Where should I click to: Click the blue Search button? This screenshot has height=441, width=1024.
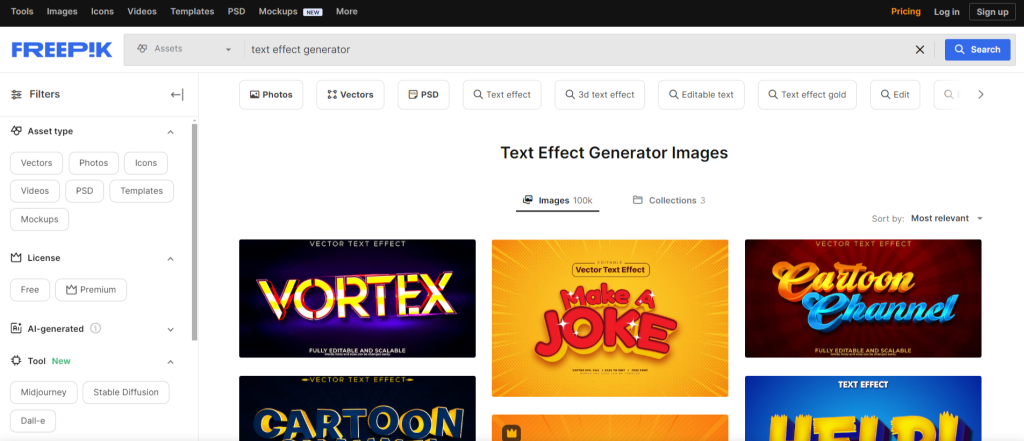click(x=976, y=49)
